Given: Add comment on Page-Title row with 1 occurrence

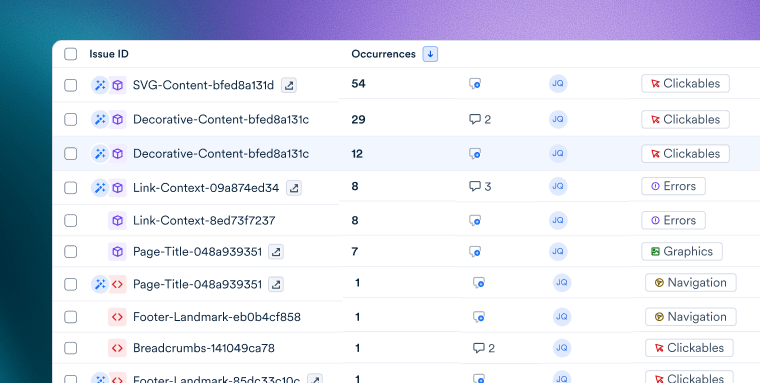Looking at the screenshot, I should coord(479,283).
